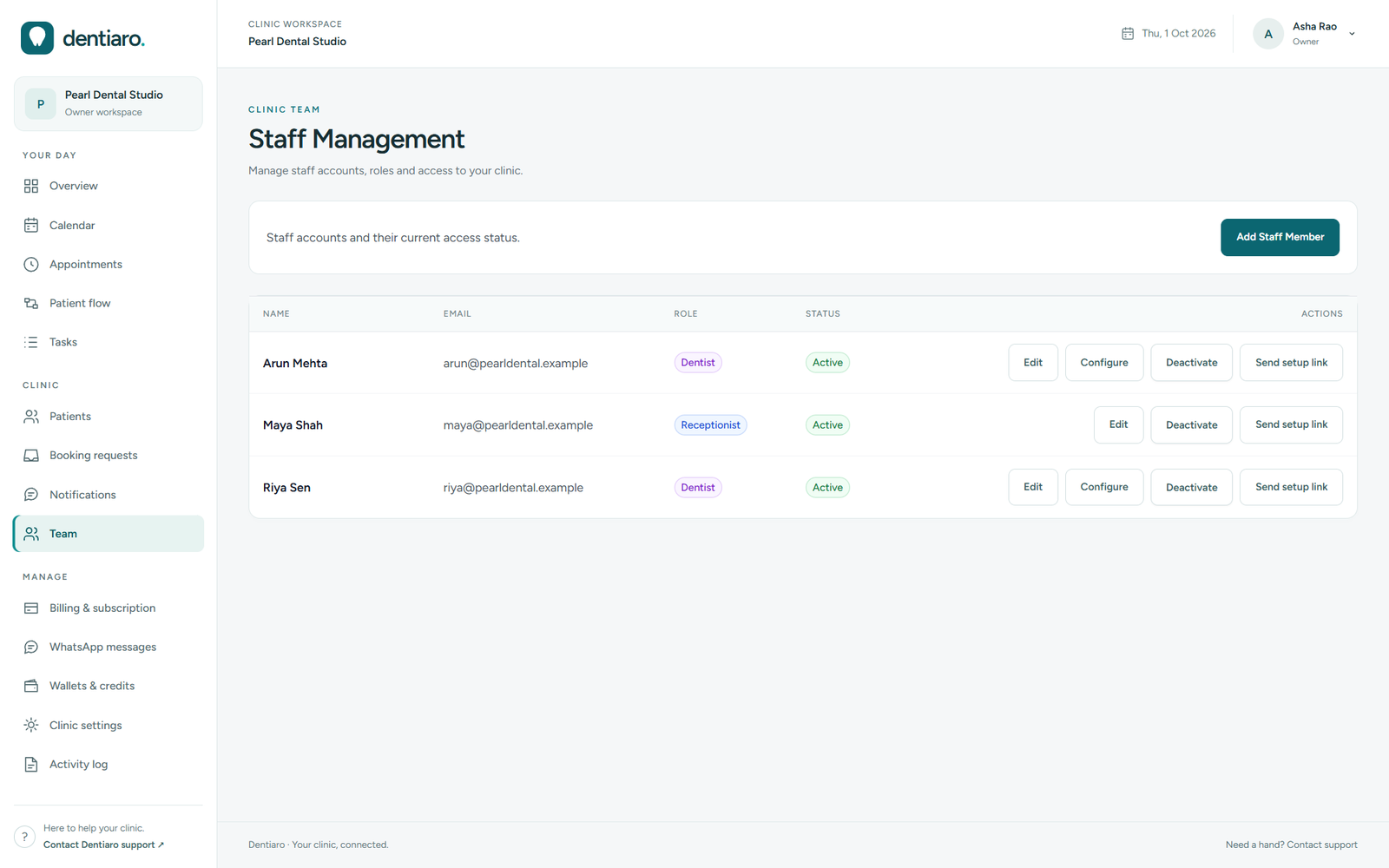Click the Patient flow icon
Image resolution: width=1389 pixels, height=868 pixels.
[31, 303]
